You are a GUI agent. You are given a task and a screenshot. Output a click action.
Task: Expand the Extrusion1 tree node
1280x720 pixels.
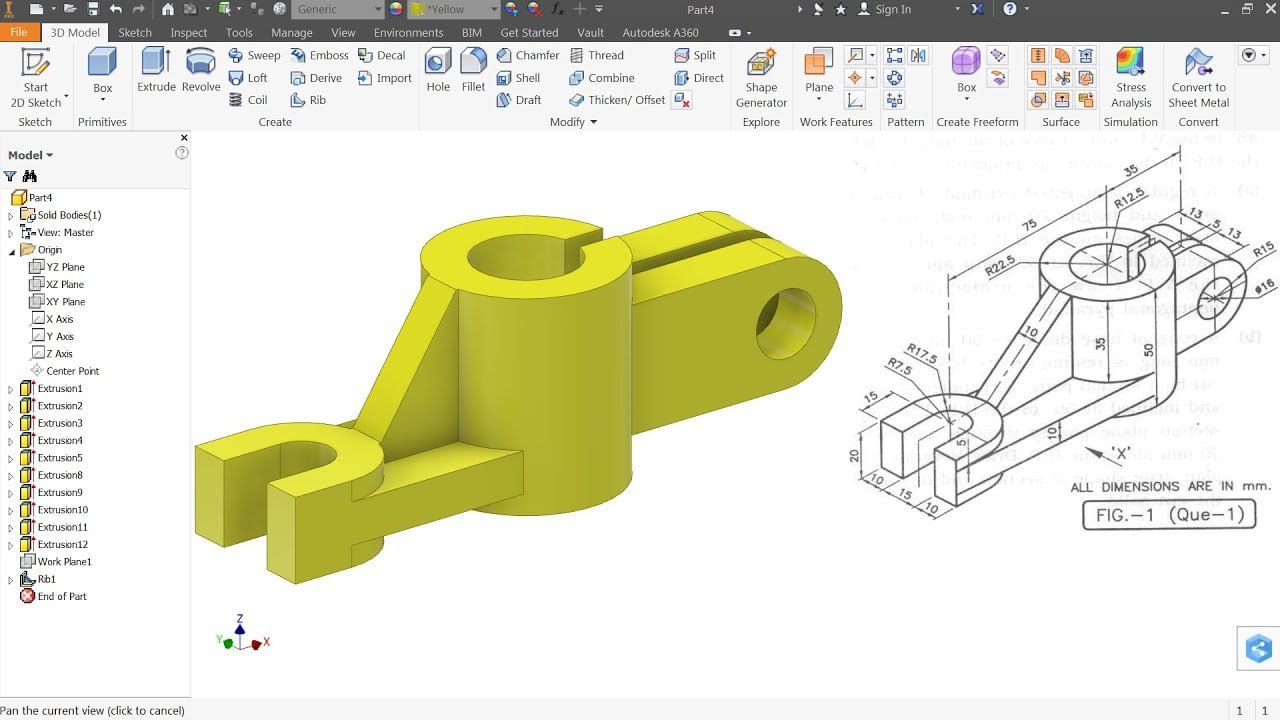point(11,389)
